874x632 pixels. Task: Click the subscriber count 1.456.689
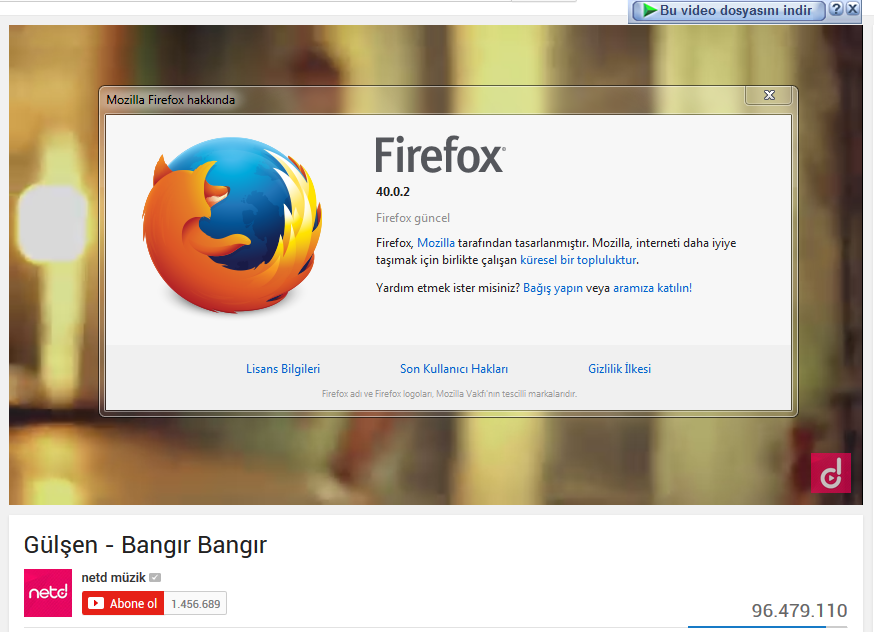coord(196,604)
